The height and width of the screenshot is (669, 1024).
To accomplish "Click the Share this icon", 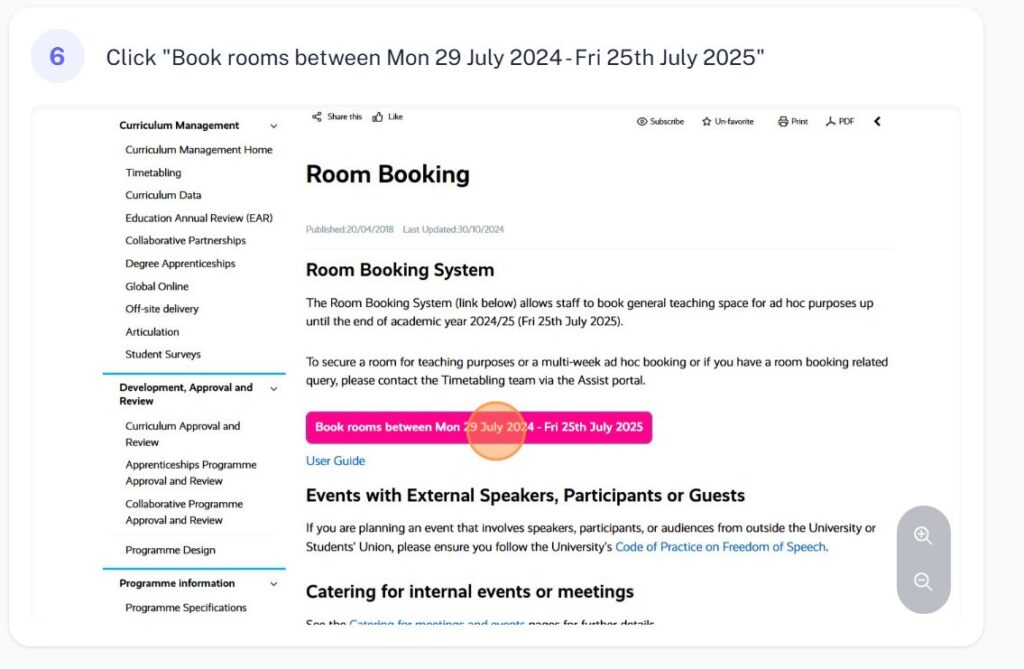I will [317, 117].
